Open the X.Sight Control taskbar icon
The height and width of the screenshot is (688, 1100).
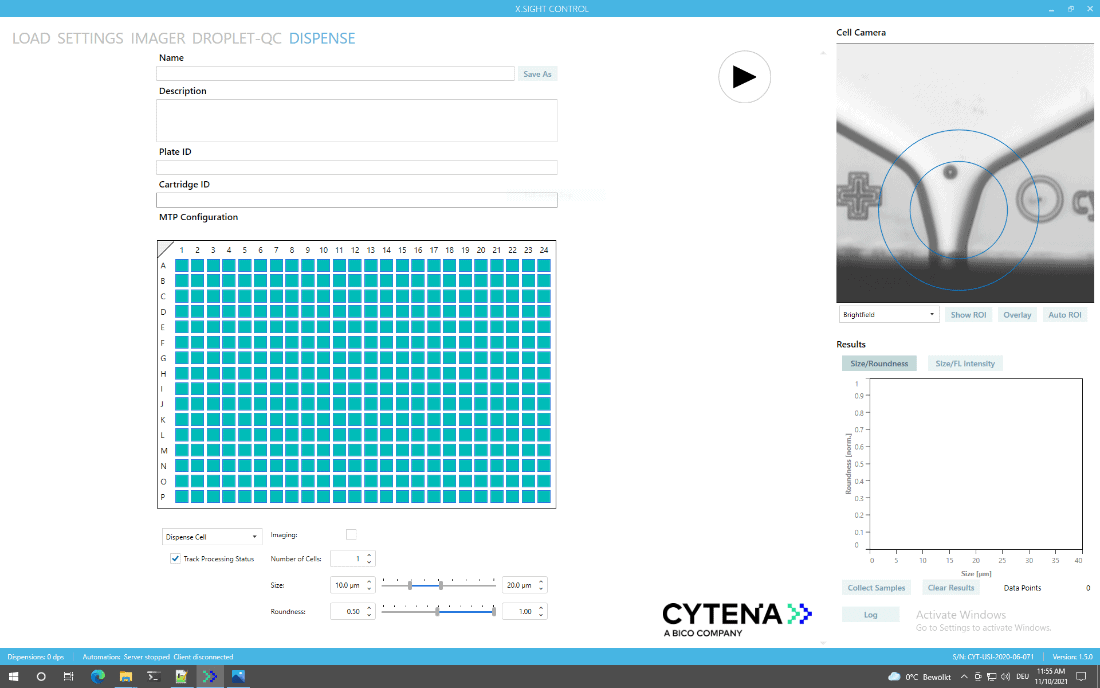click(x=210, y=677)
